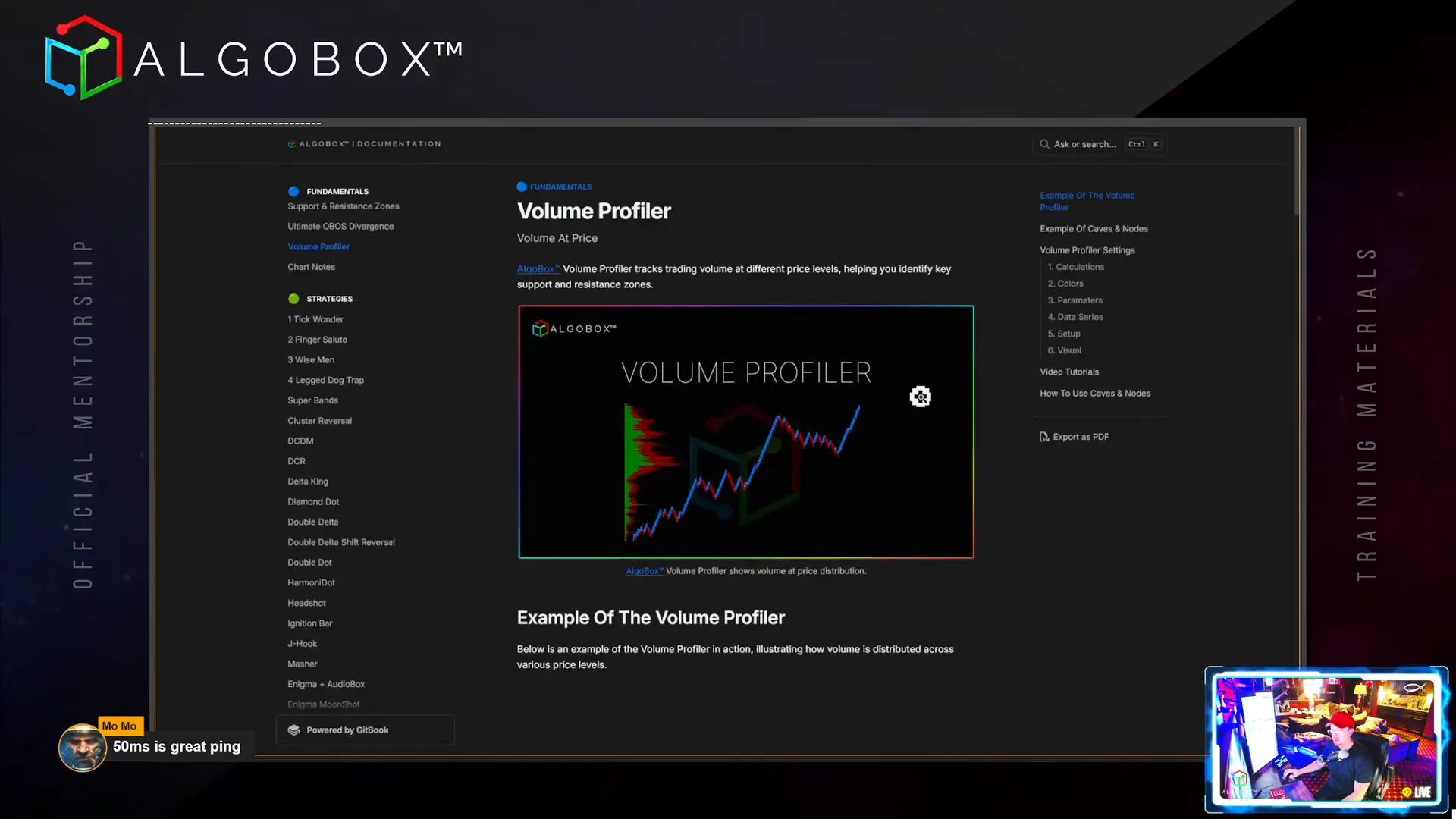Open Diamond Dot strategy
This screenshot has width=1456, height=819.
[x=313, y=502]
